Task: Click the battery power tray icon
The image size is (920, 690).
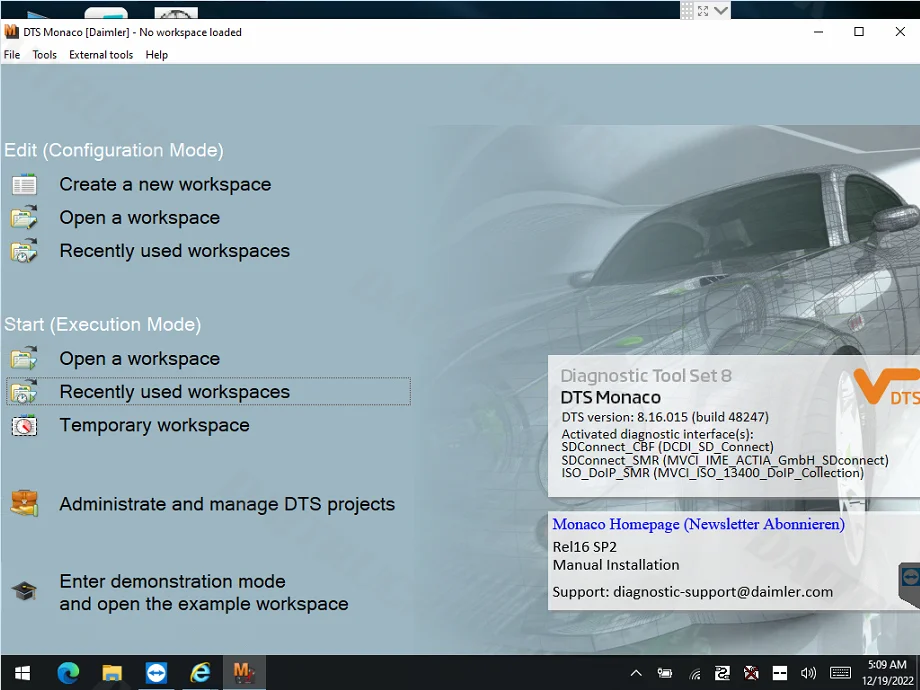Action: coord(664,674)
